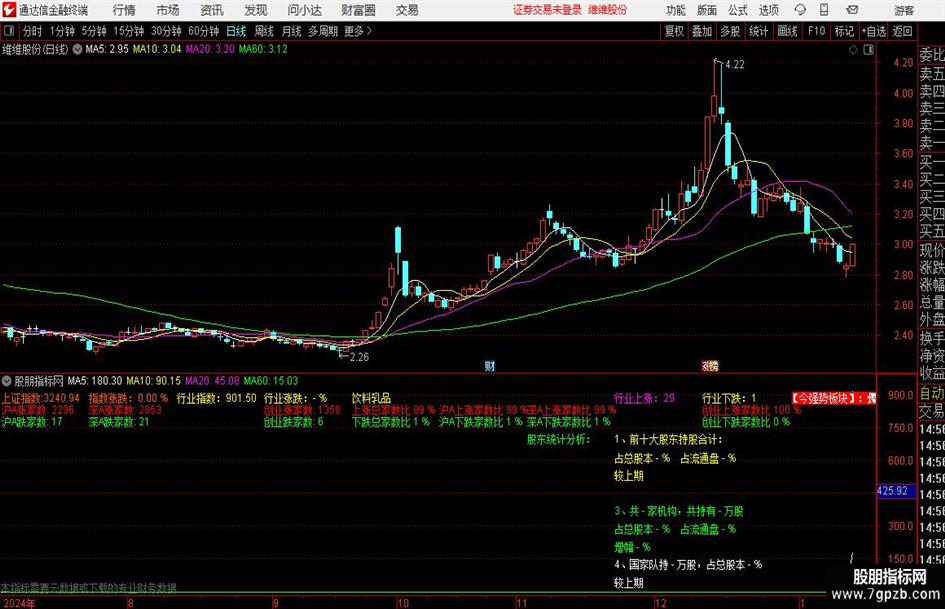Image resolution: width=945 pixels, height=609 pixels.
Task: Open the 交易 menu
Action: (x=407, y=10)
